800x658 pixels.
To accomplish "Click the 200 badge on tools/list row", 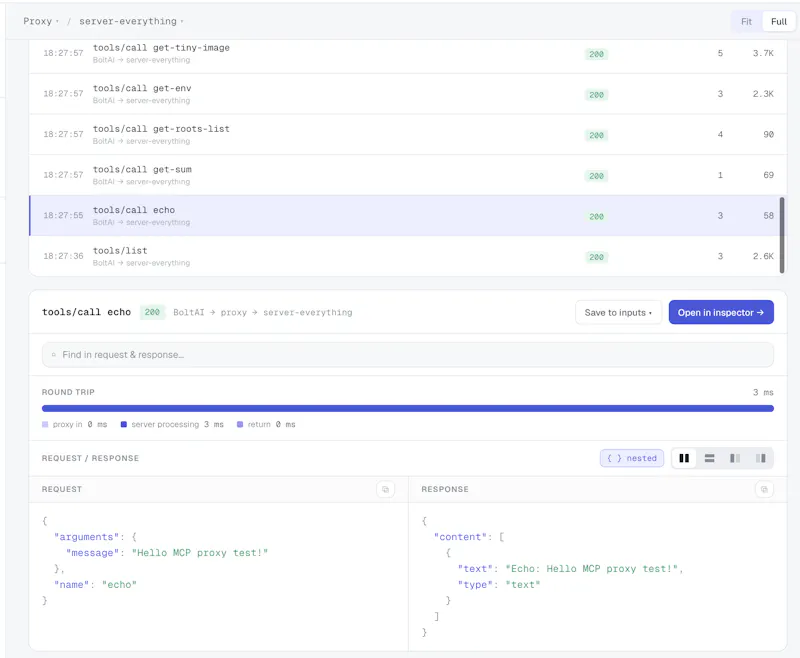I will (x=596, y=257).
